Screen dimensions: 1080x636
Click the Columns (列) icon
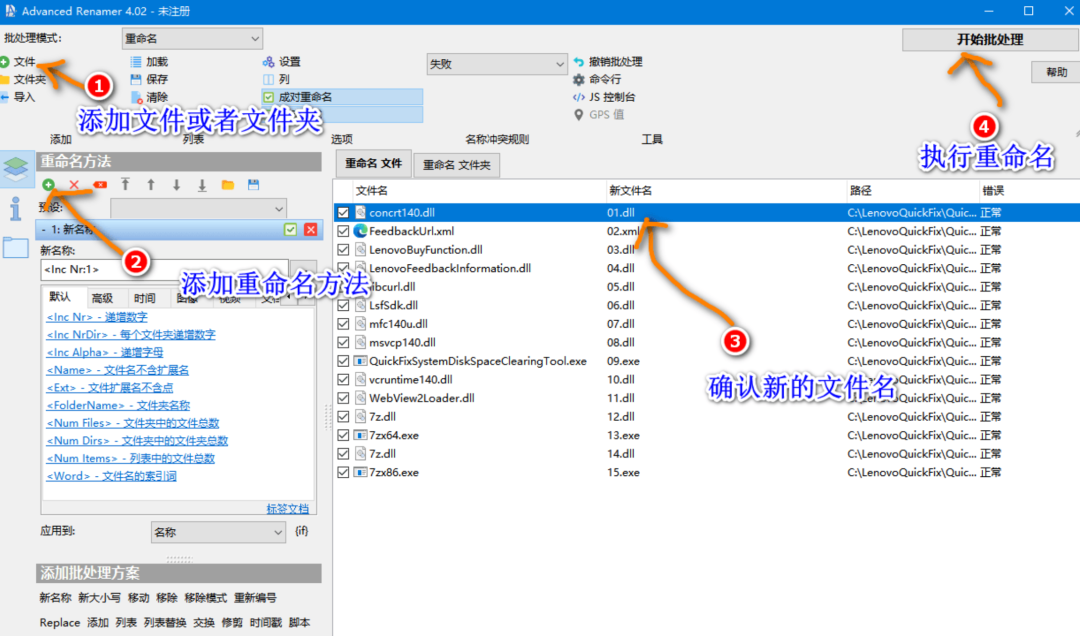[268, 79]
